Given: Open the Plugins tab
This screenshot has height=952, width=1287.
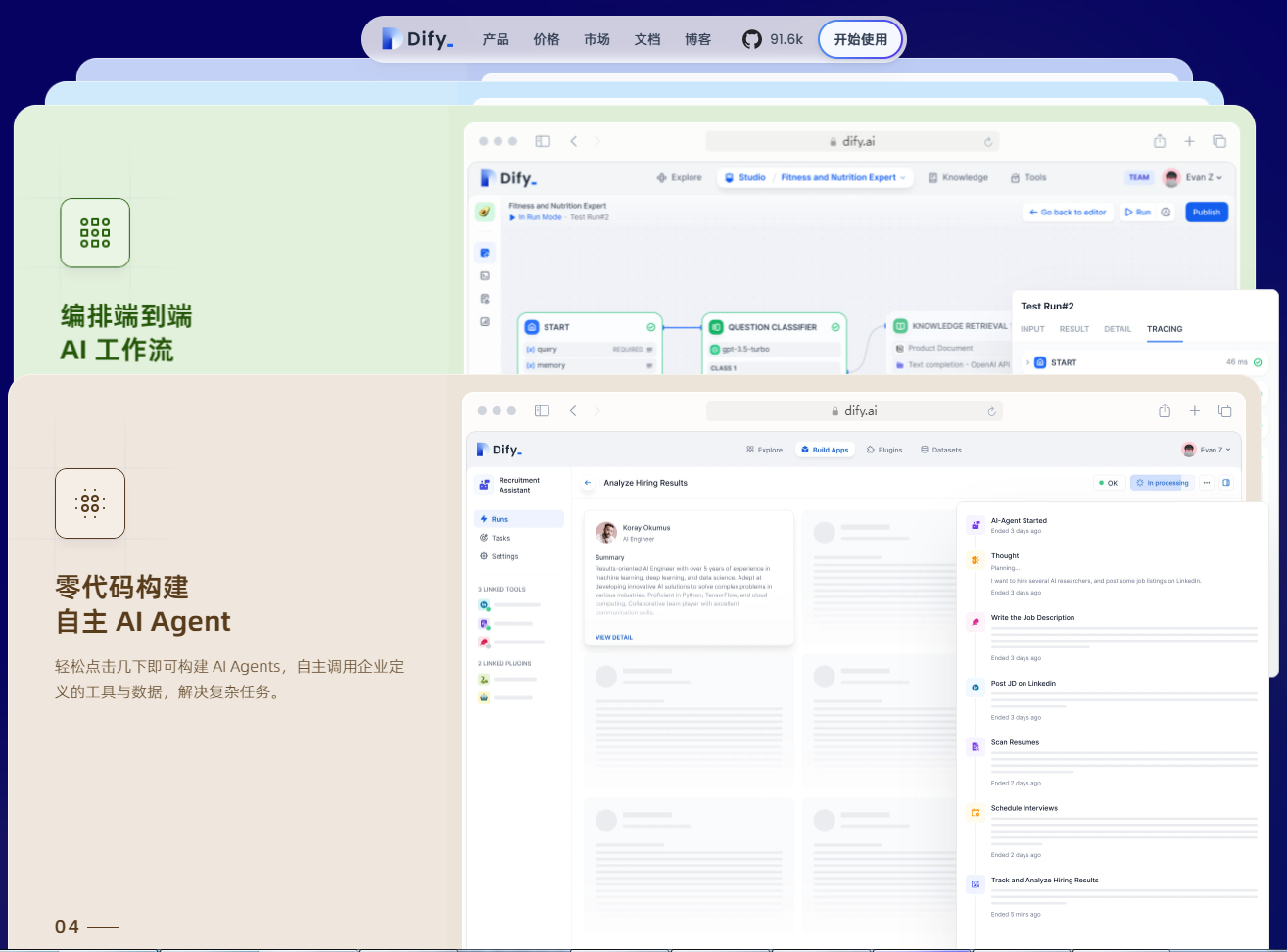Looking at the screenshot, I should (884, 450).
